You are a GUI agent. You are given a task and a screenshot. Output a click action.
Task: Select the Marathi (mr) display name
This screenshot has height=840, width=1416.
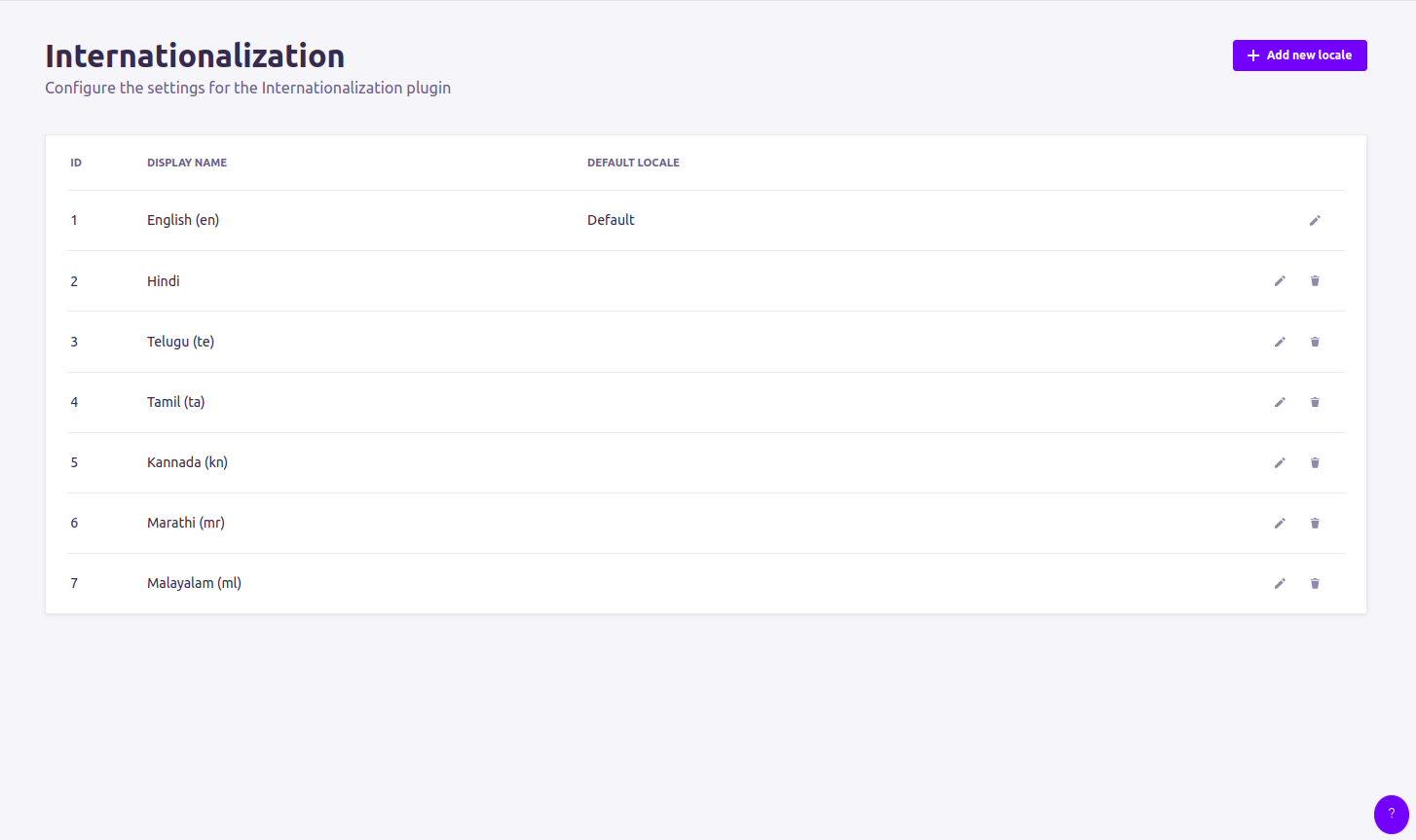pos(186,523)
